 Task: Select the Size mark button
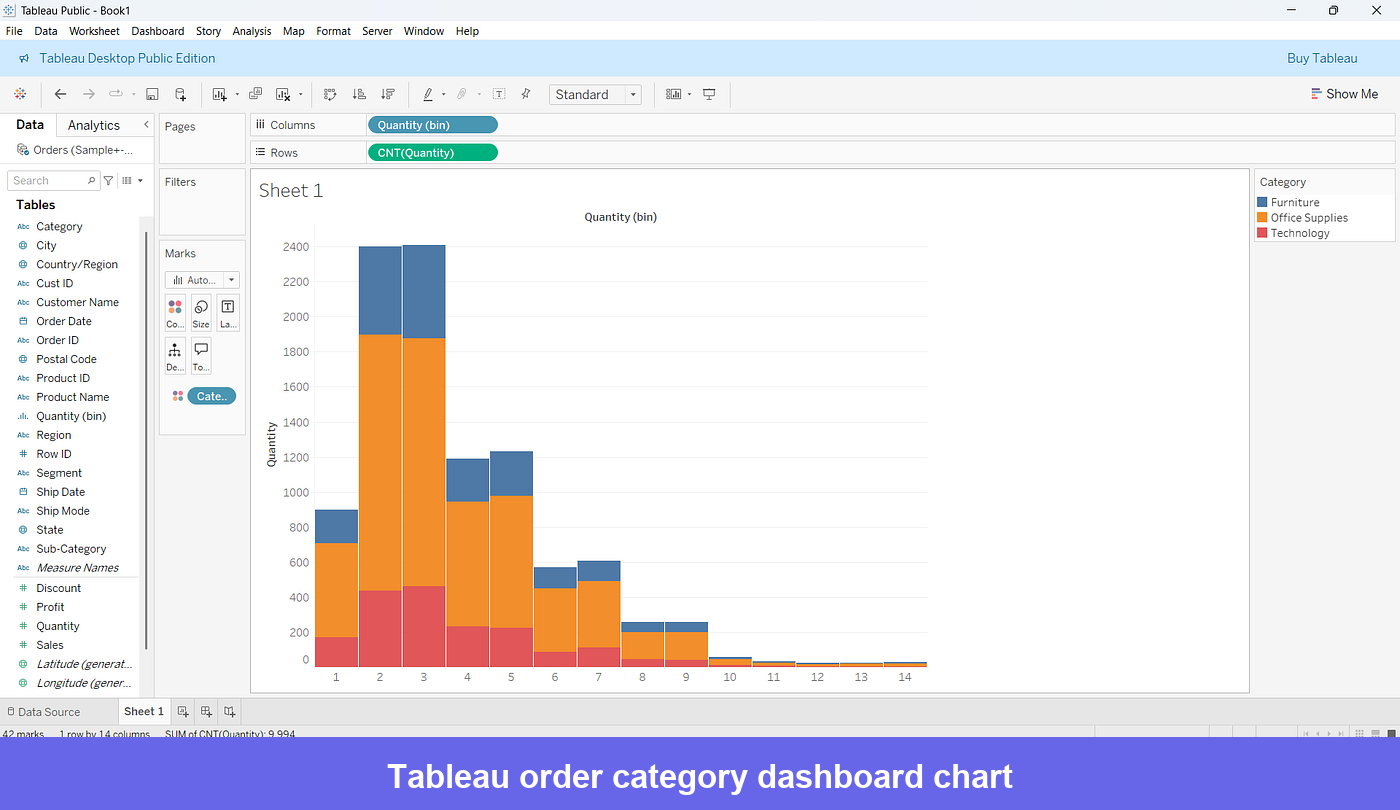201,313
